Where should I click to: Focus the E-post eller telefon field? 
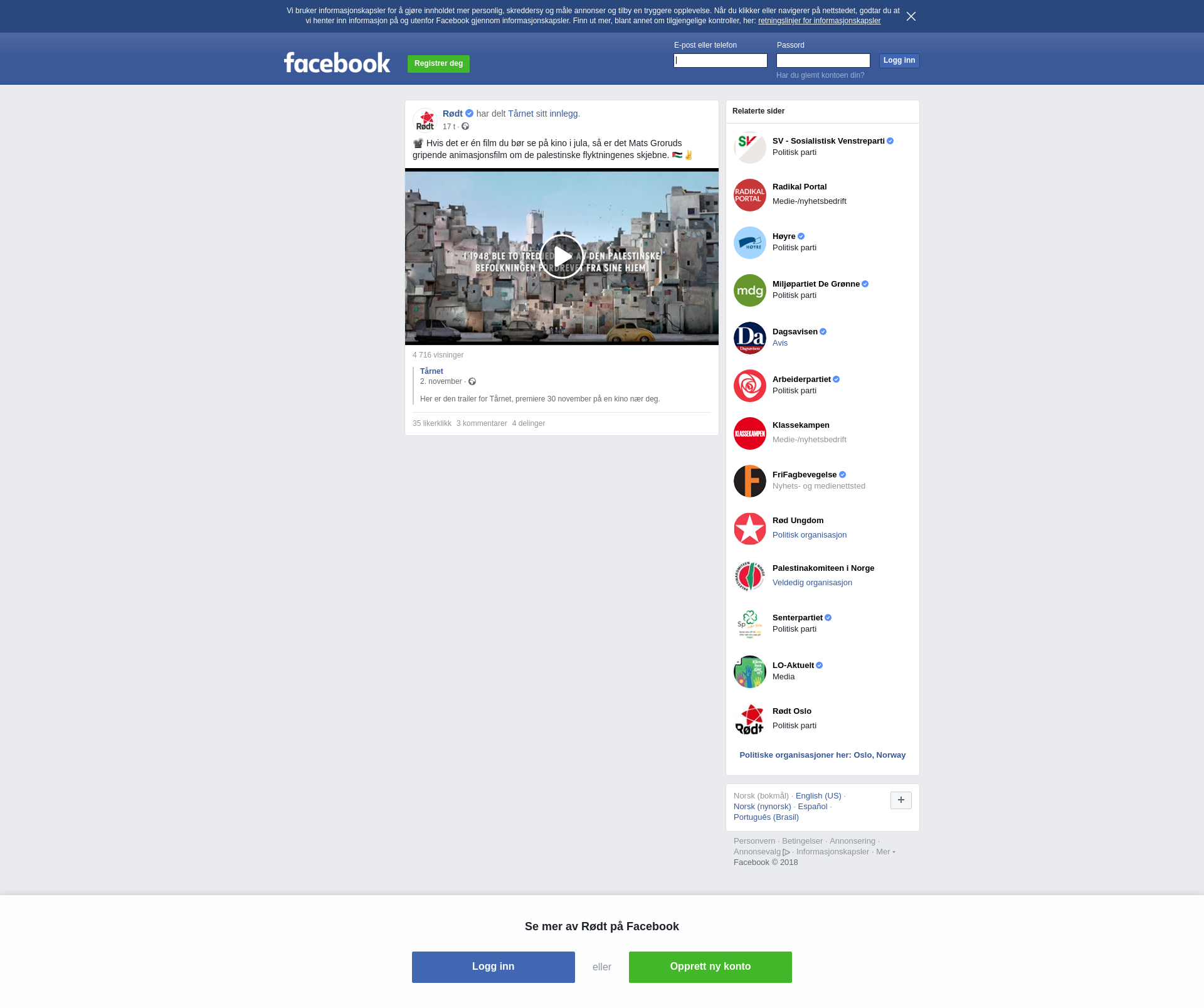coord(721,60)
